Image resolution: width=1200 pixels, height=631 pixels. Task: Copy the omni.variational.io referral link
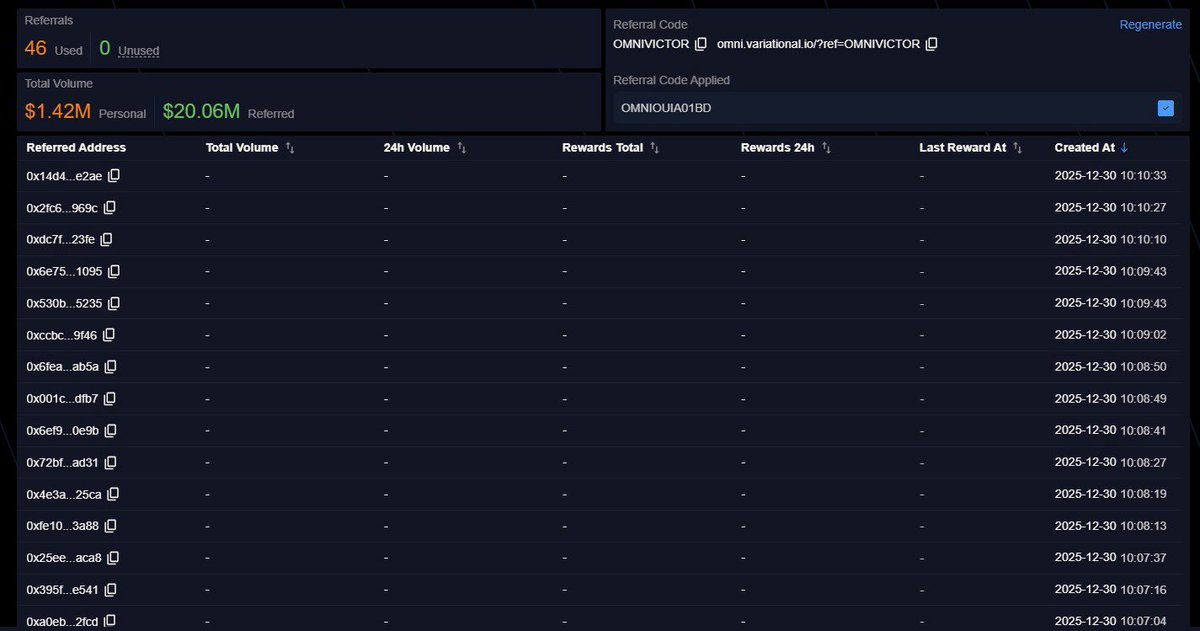point(931,44)
